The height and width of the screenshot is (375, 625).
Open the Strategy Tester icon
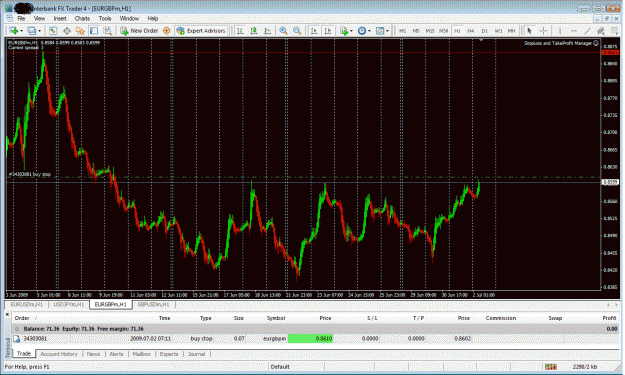pos(108,31)
